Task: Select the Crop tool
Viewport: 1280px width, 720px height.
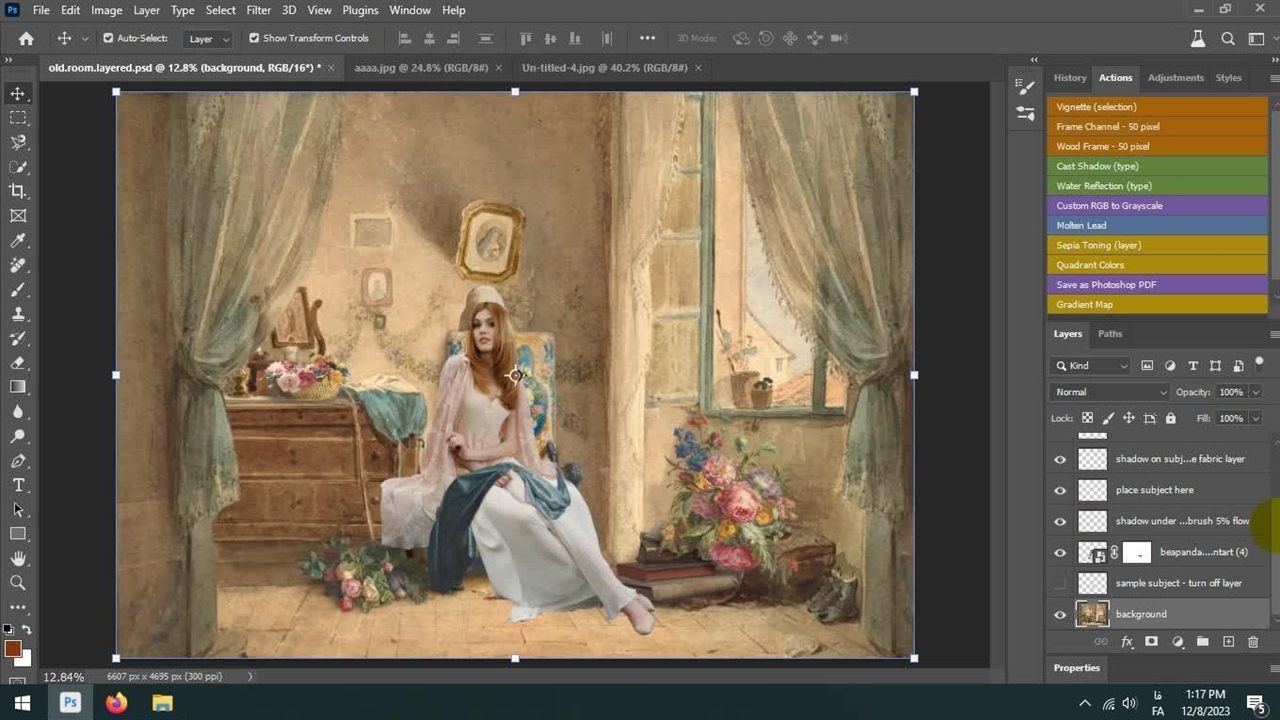Action: [x=18, y=191]
